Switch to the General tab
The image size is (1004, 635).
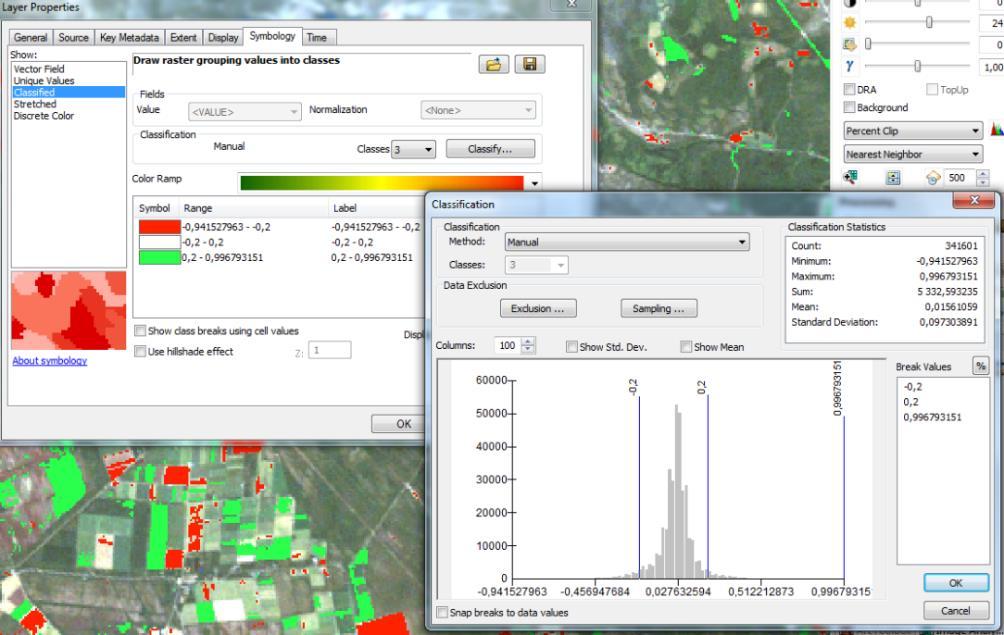tap(30, 37)
